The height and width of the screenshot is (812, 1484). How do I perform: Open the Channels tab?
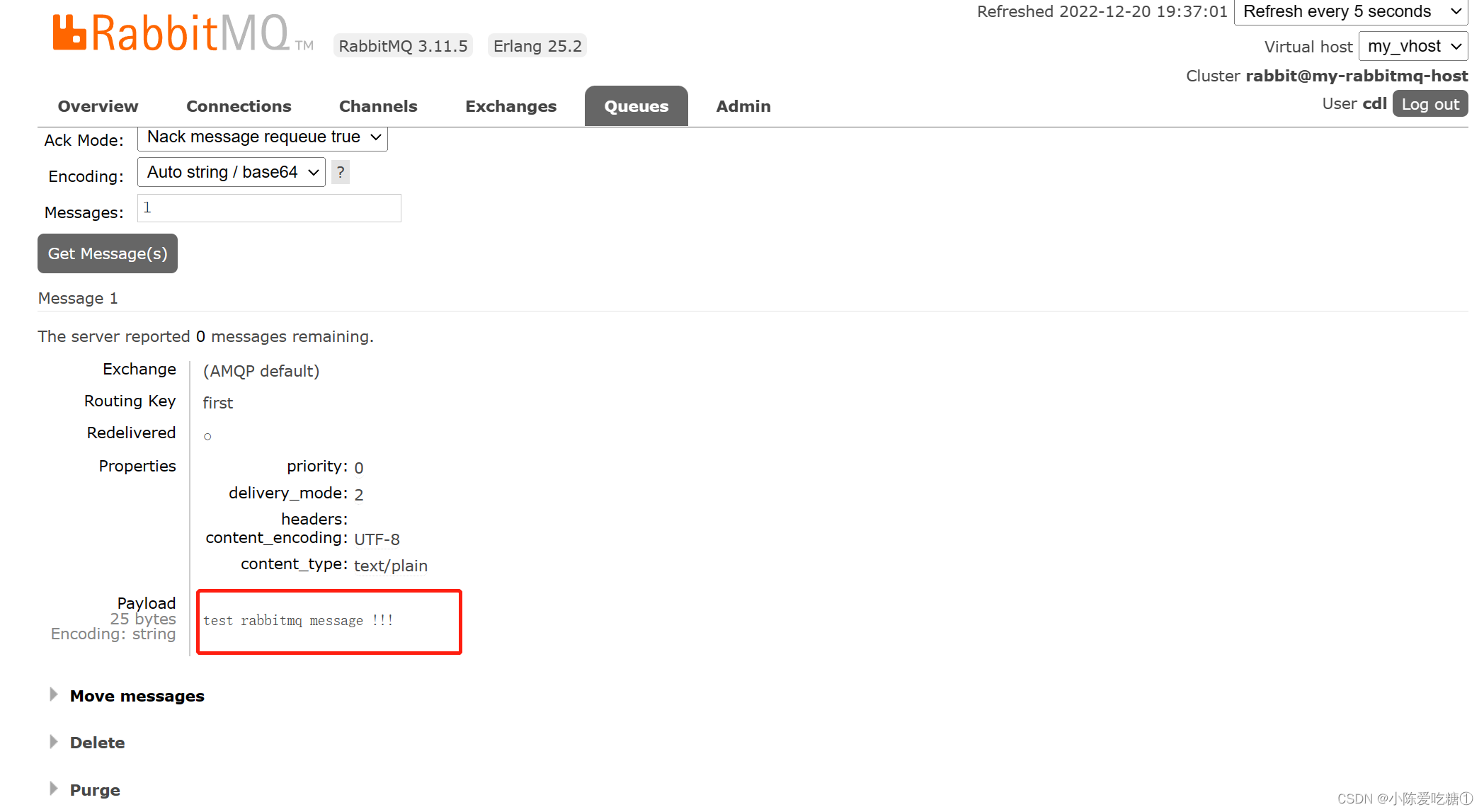[x=377, y=106]
